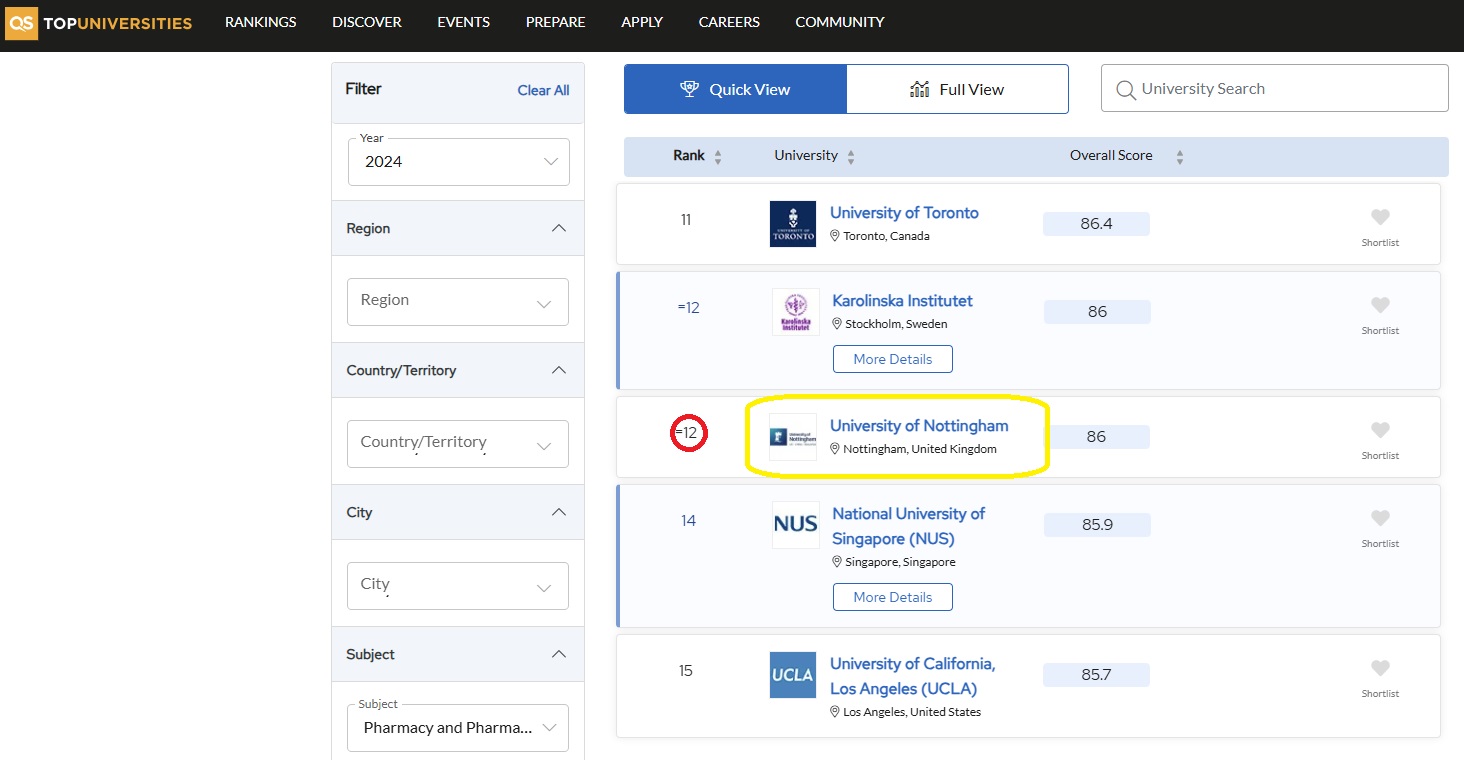1464x760 pixels.
Task: Click the NUS logo thumbnail
Action: (795, 524)
